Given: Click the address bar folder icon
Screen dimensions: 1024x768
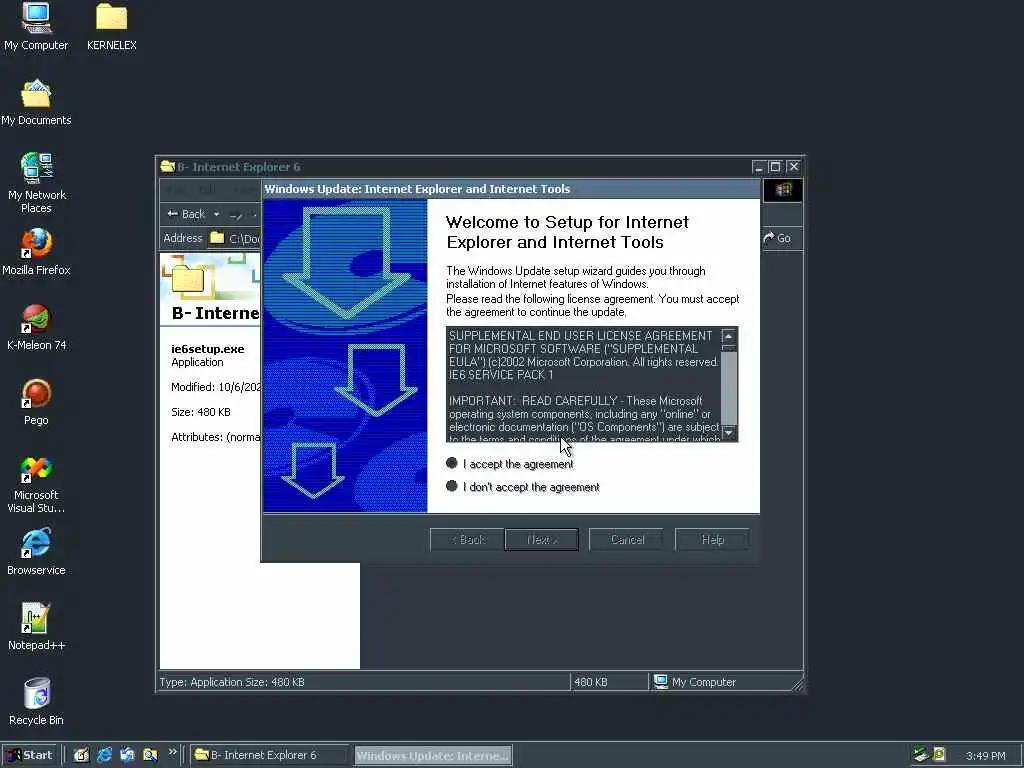Looking at the screenshot, I should (217, 238).
